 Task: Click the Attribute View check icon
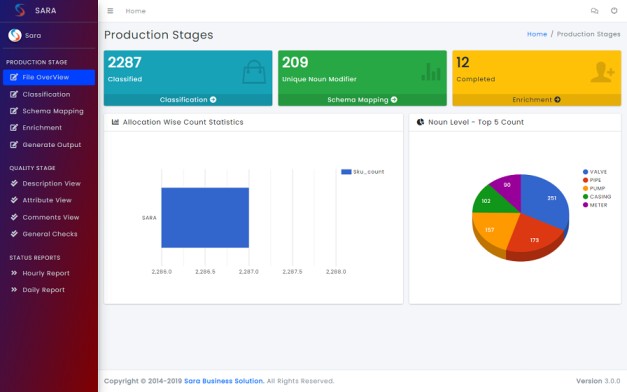point(14,200)
